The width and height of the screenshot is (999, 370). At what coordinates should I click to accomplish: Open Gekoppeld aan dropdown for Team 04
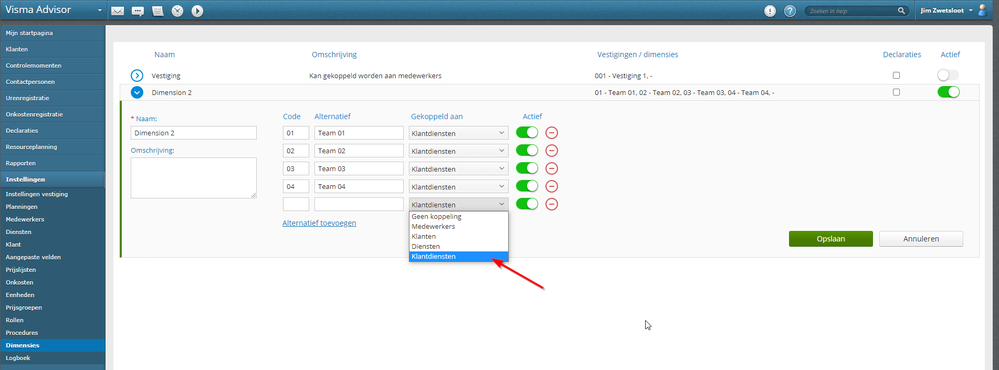(x=459, y=187)
